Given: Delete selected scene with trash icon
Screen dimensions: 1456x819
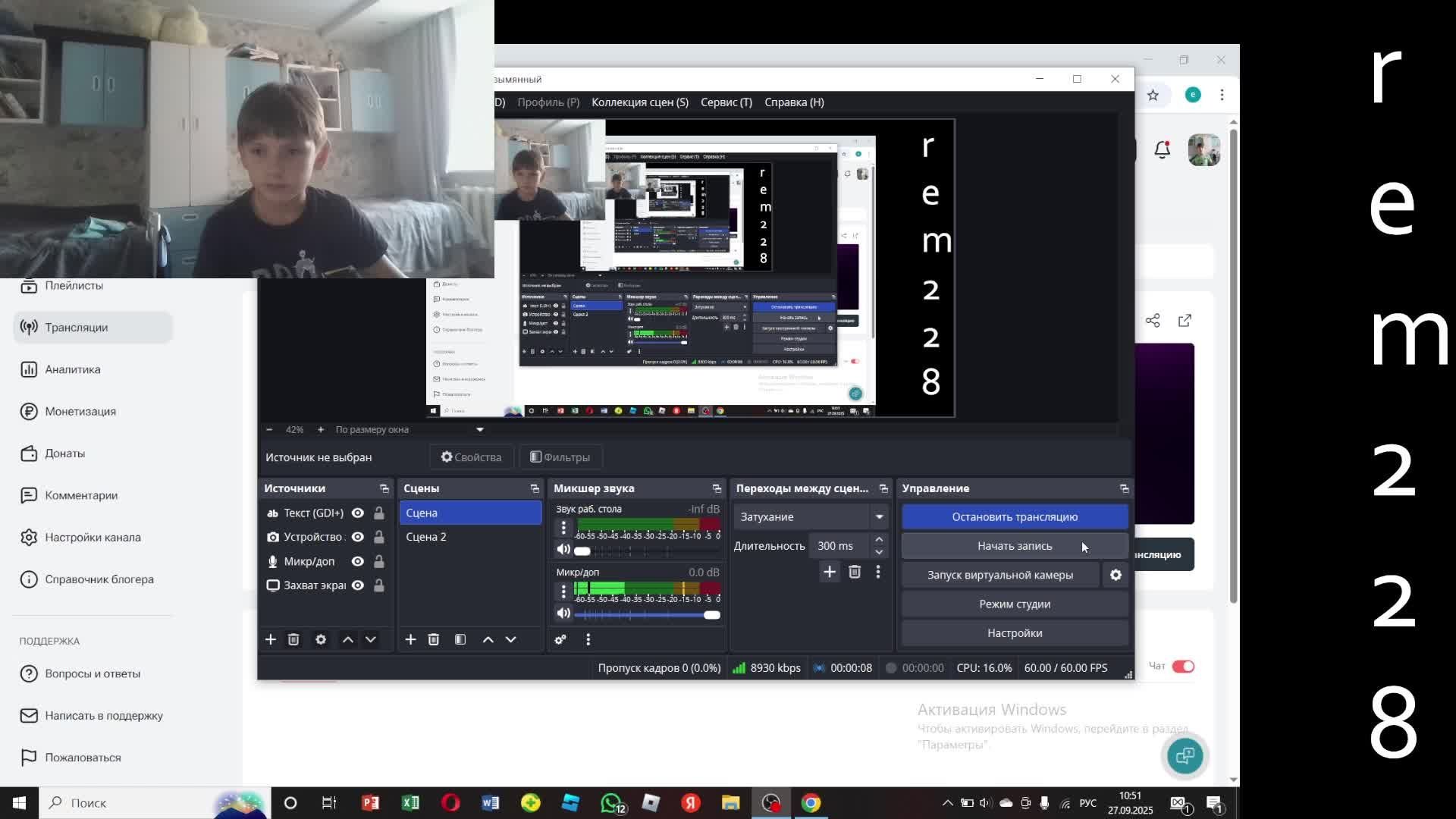Looking at the screenshot, I should tap(434, 640).
